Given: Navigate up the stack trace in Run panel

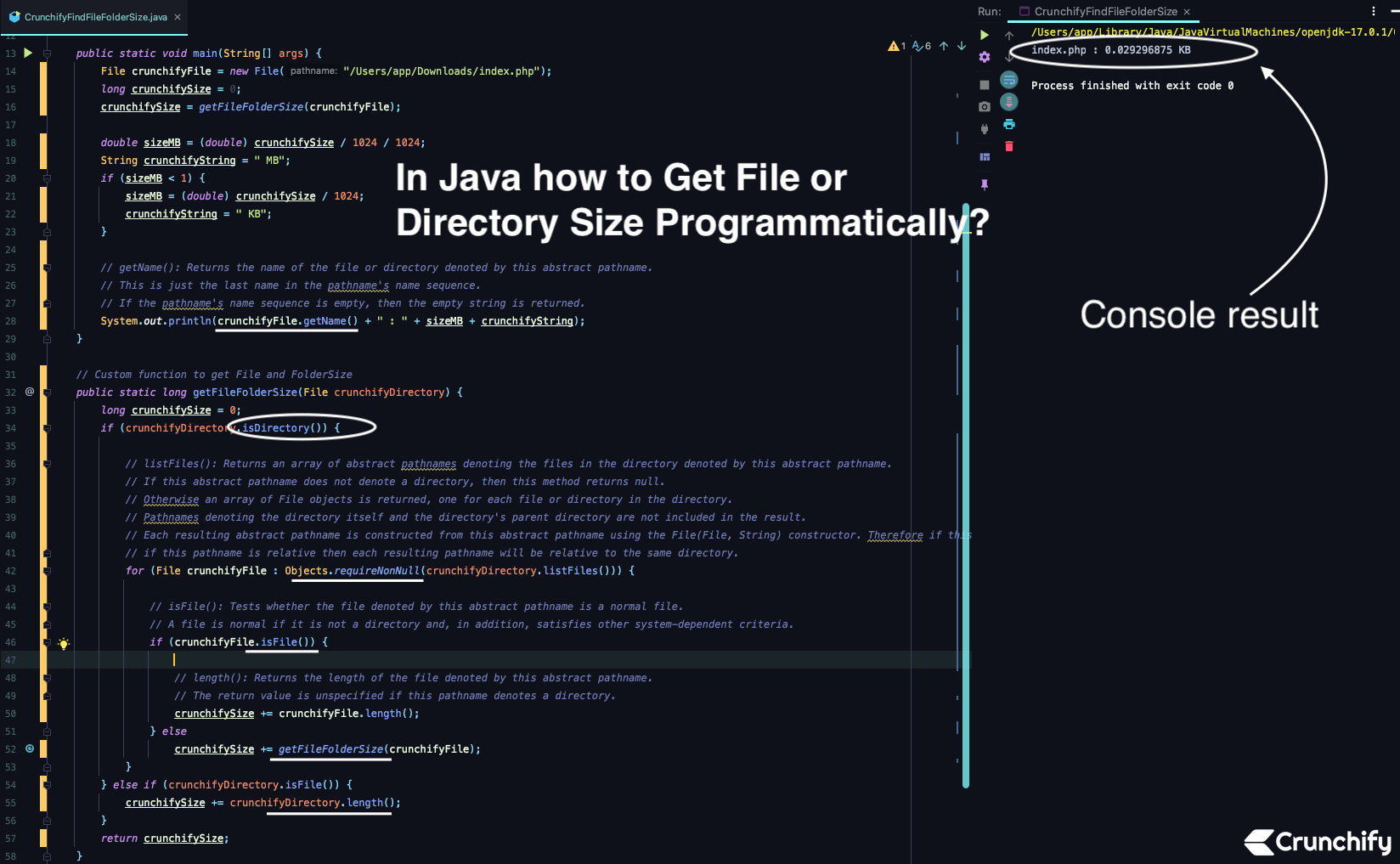Looking at the screenshot, I should (1008, 35).
